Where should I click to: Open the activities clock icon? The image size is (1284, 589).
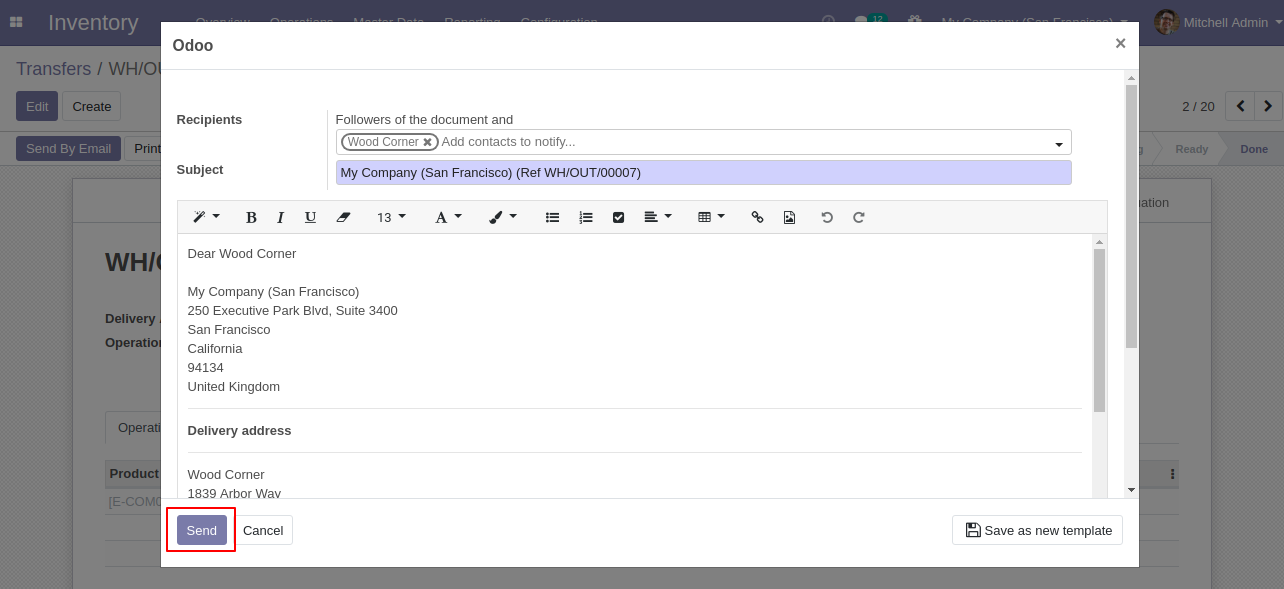click(828, 21)
